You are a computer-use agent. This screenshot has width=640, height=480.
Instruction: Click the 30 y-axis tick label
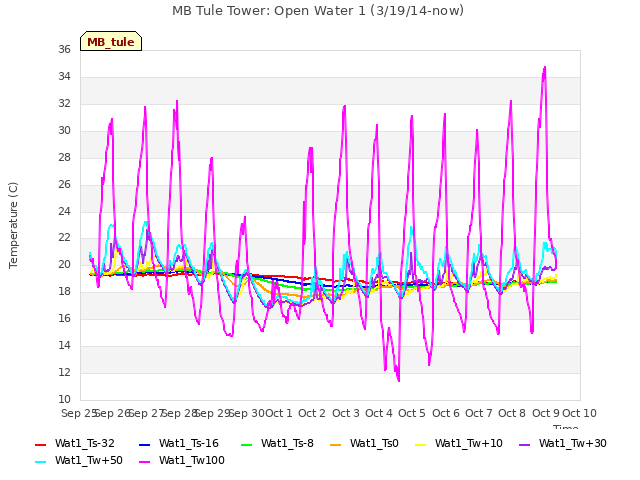pos(64,130)
